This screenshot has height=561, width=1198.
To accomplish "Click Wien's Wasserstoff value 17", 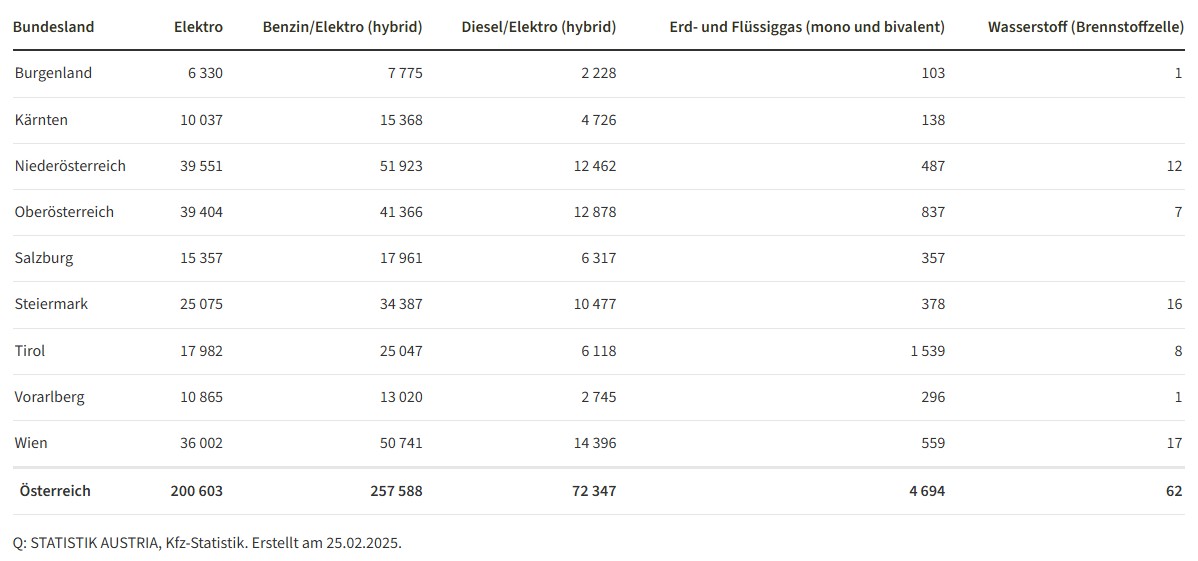I will [x=1175, y=443].
